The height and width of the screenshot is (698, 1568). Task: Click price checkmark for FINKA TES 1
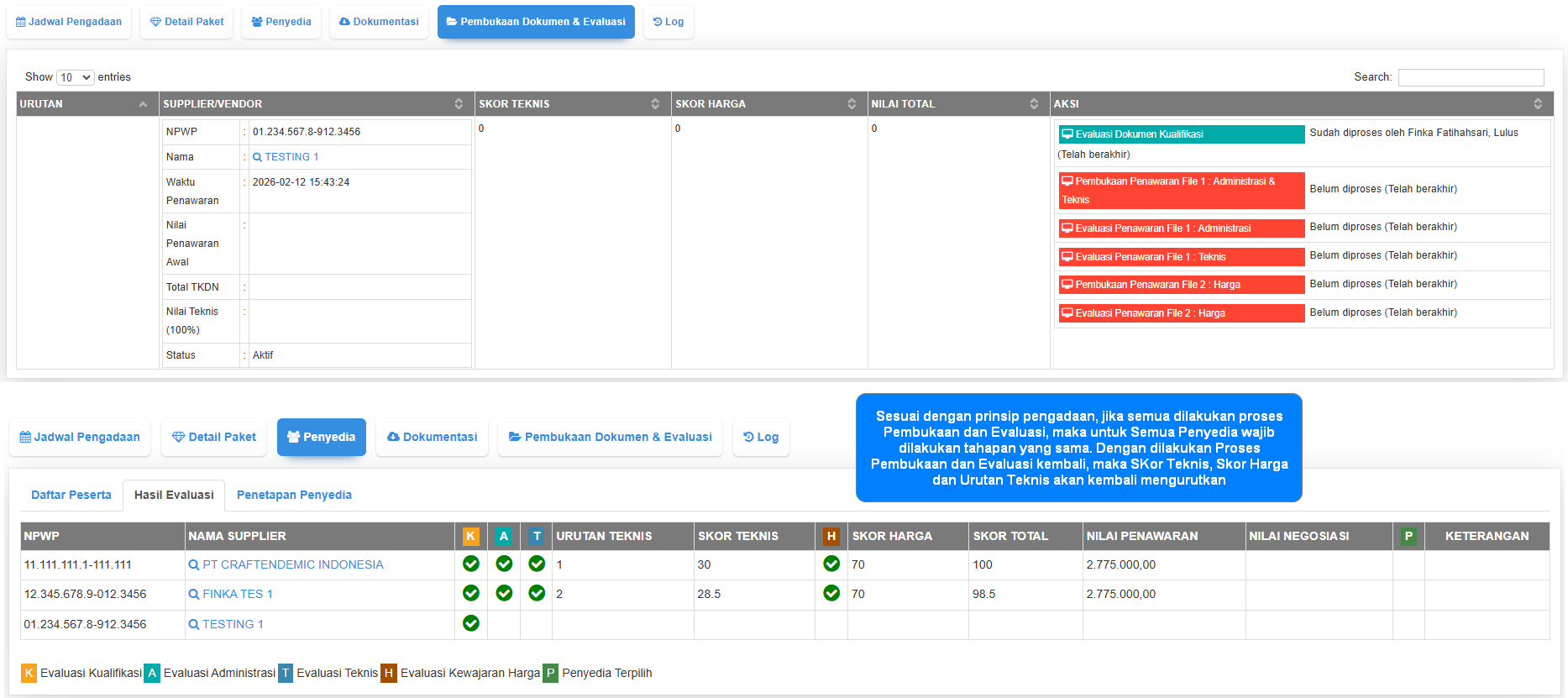tap(831, 593)
